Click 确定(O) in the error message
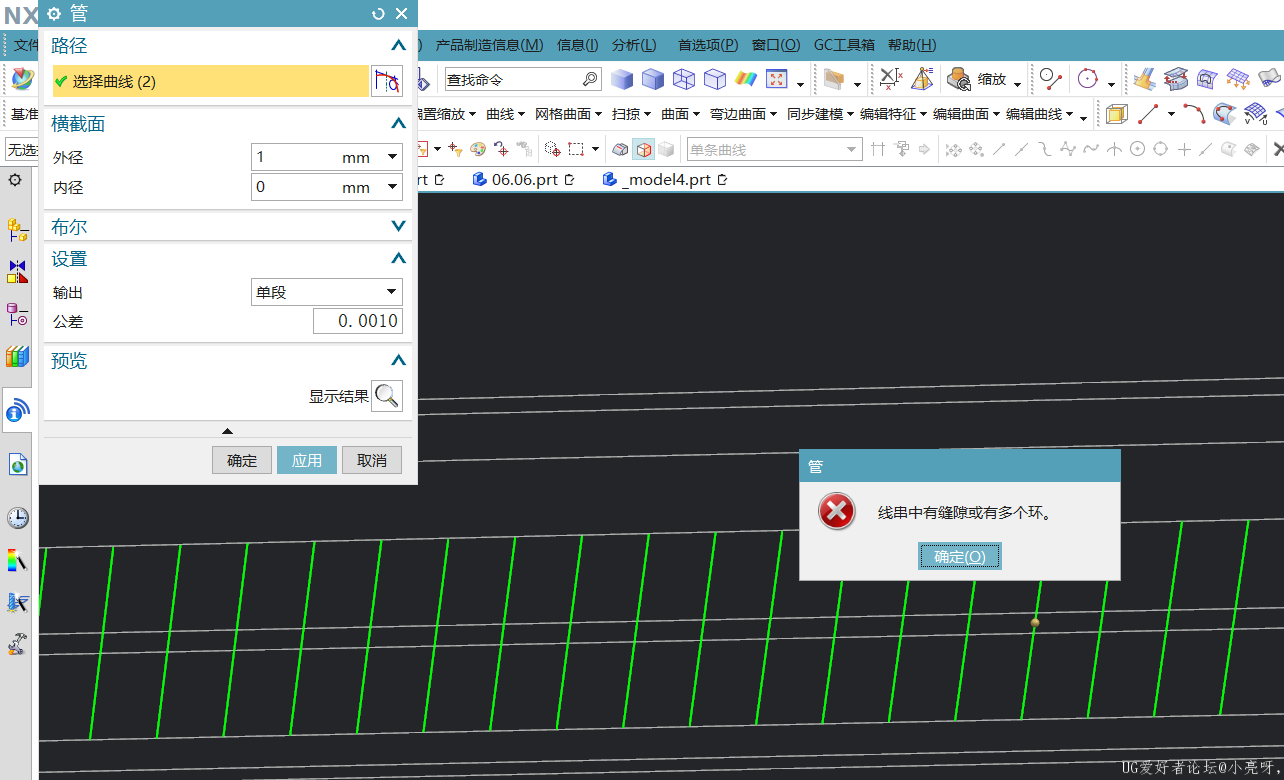Viewport: 1284px width, 780px height. [960, 557]
